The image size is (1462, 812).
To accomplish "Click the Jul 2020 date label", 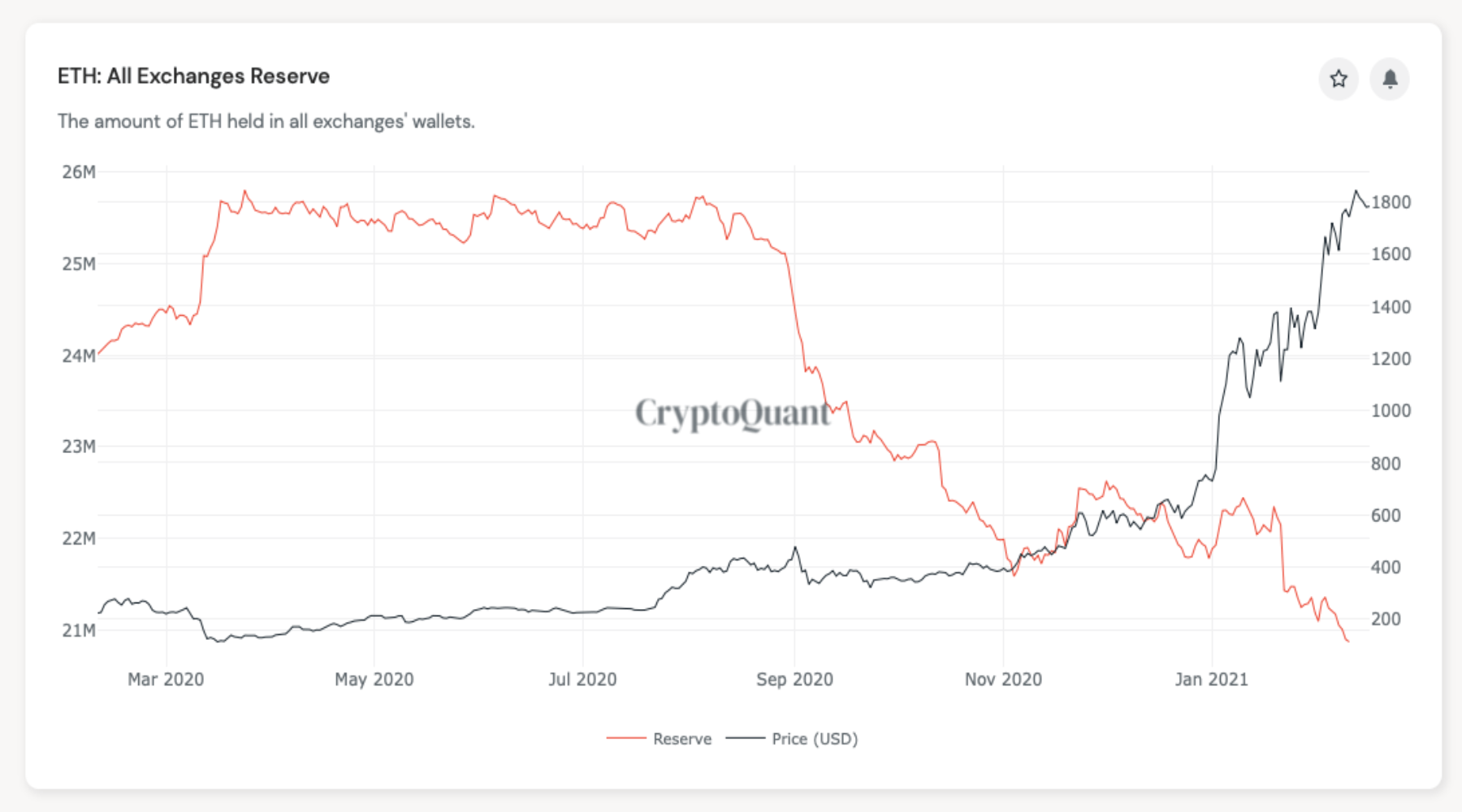I will click(x=582, y=680).
